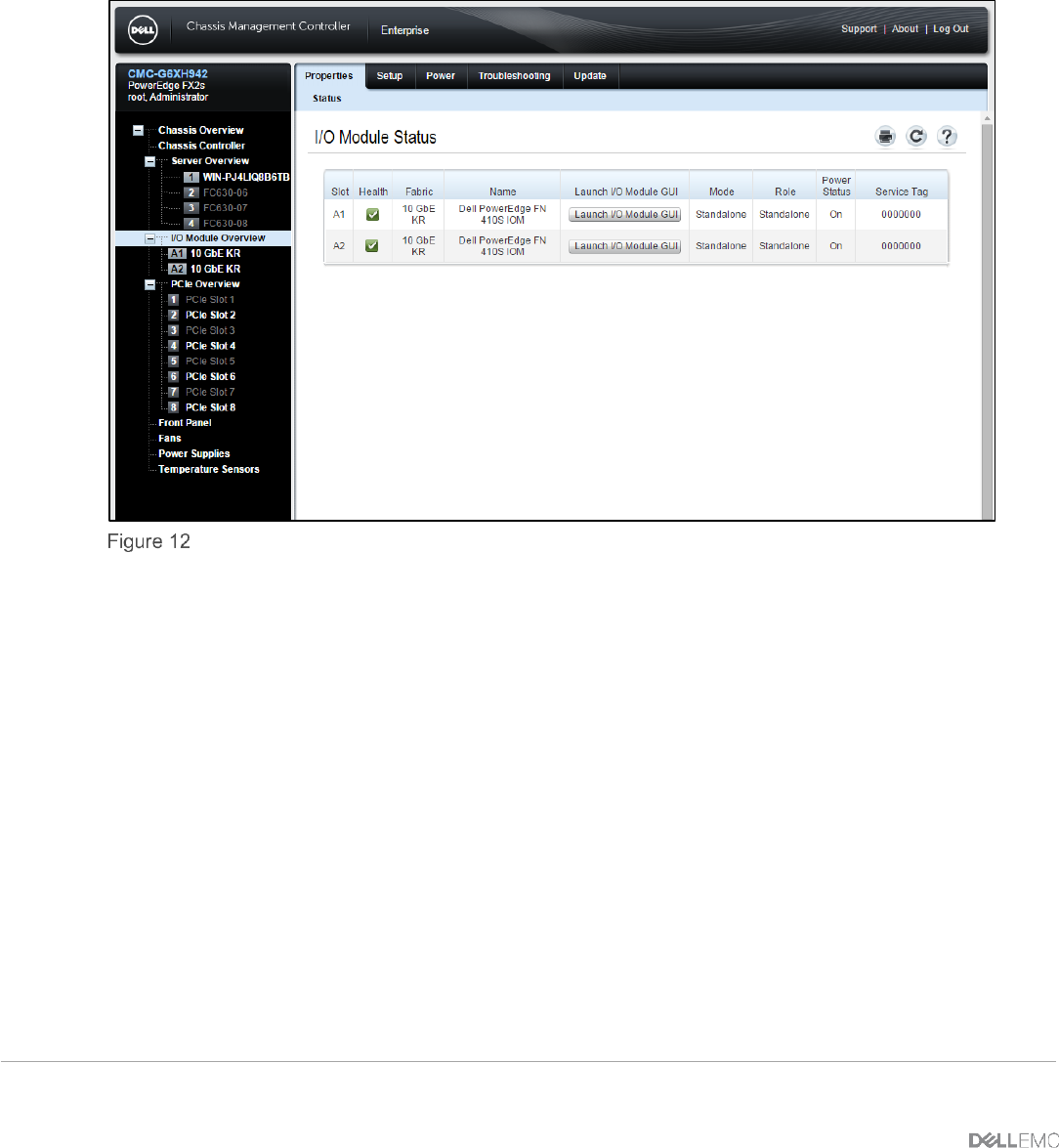The image size is (1059, 1148).
Task: Select the A2 slot badge in tree
Action: coord(177,269)
